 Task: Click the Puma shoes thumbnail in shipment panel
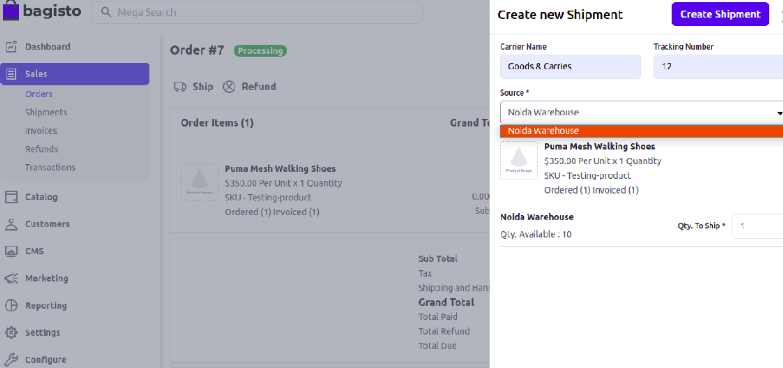tap(519, 160)
